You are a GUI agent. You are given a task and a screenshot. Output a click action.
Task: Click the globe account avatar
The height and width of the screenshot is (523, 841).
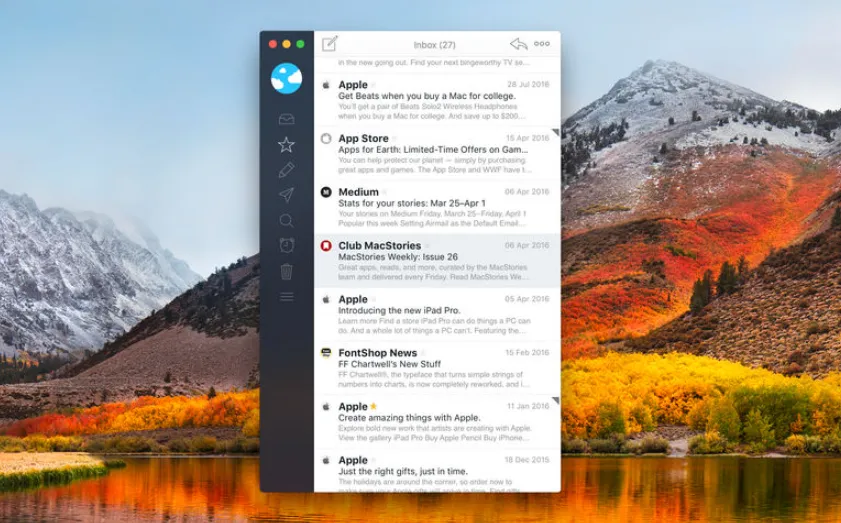286,78
